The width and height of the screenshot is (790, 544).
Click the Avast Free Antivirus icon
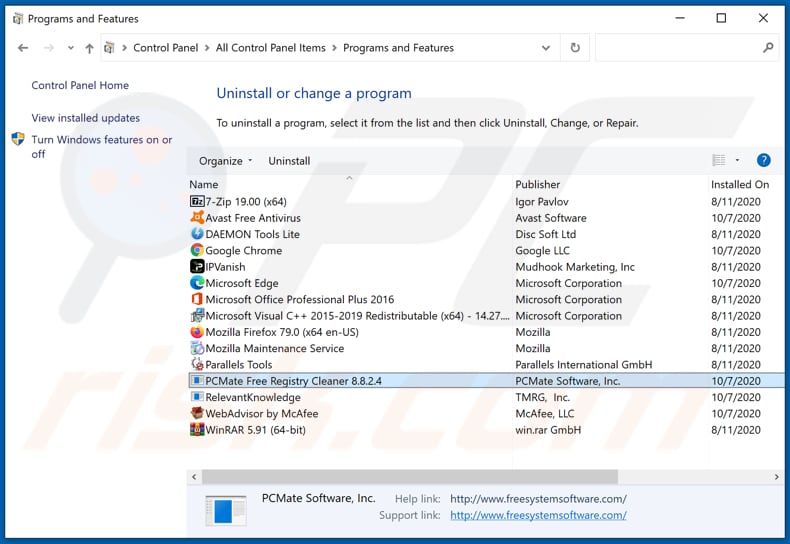(197, 218)
